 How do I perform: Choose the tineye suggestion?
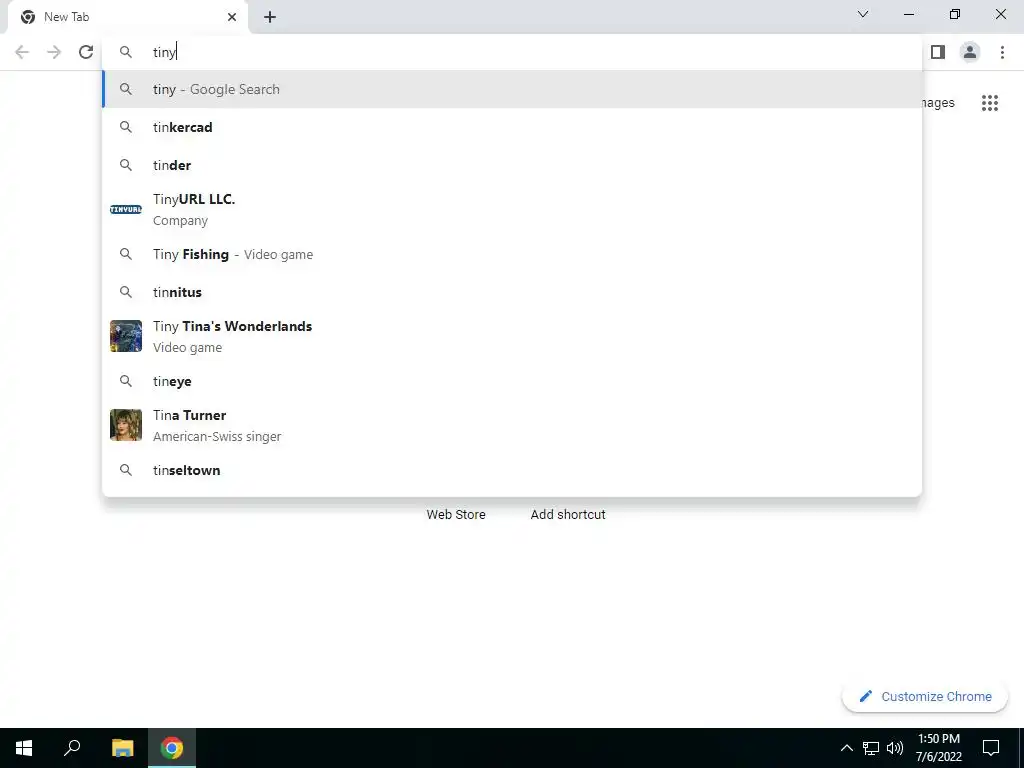pos(512,381)
